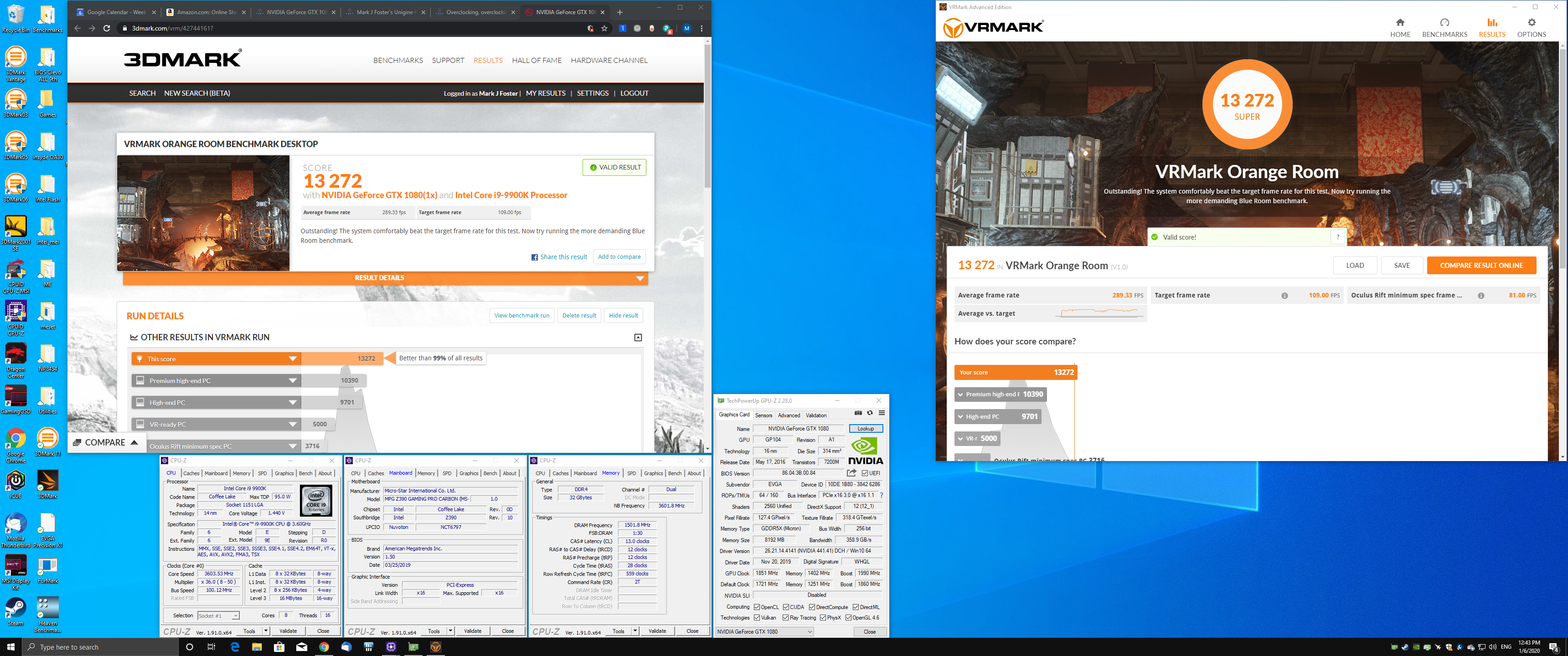
Task: Click info icon beside Target frame rate
Action: 1284,296
